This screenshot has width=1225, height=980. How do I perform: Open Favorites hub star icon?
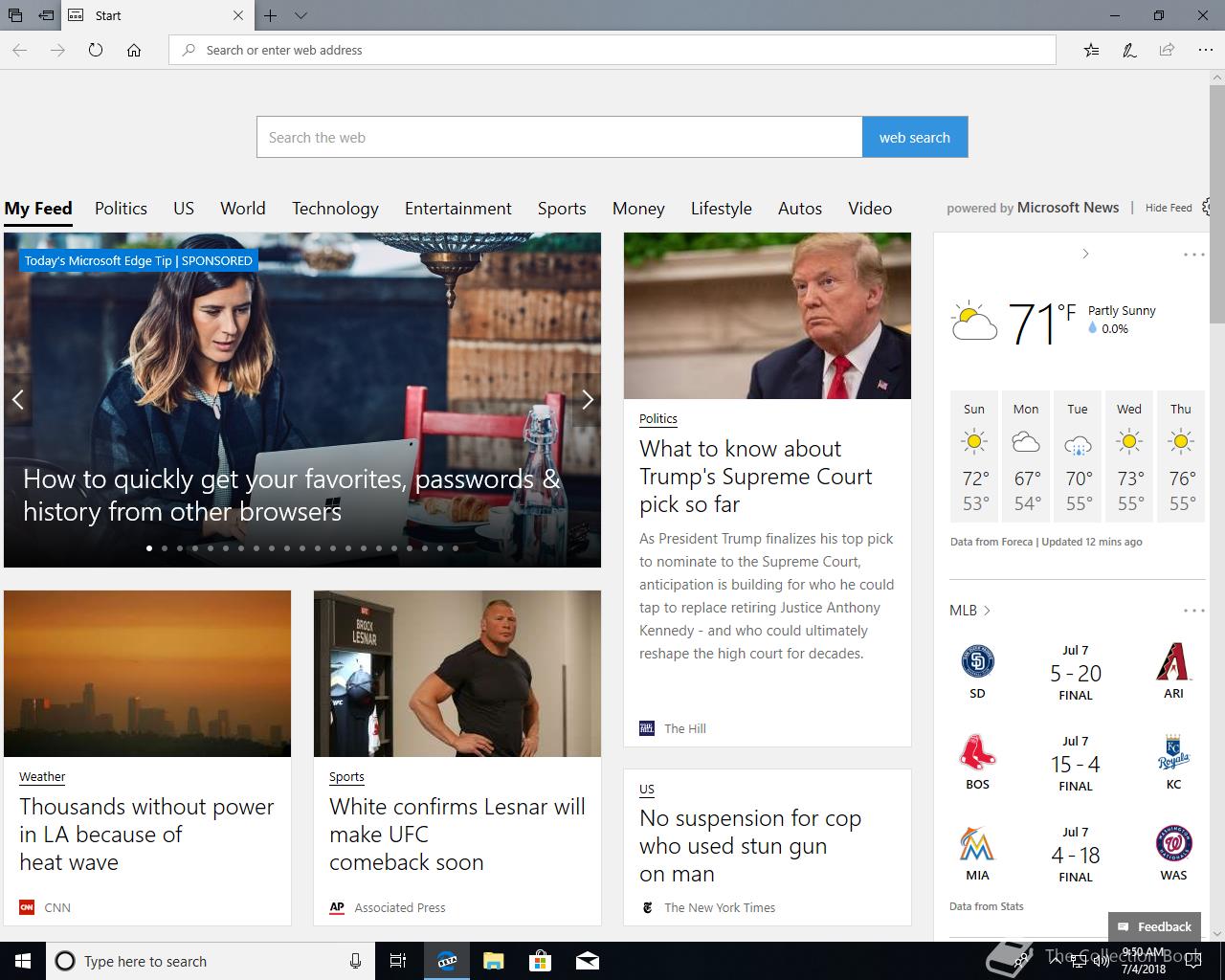pos(1091,50)
